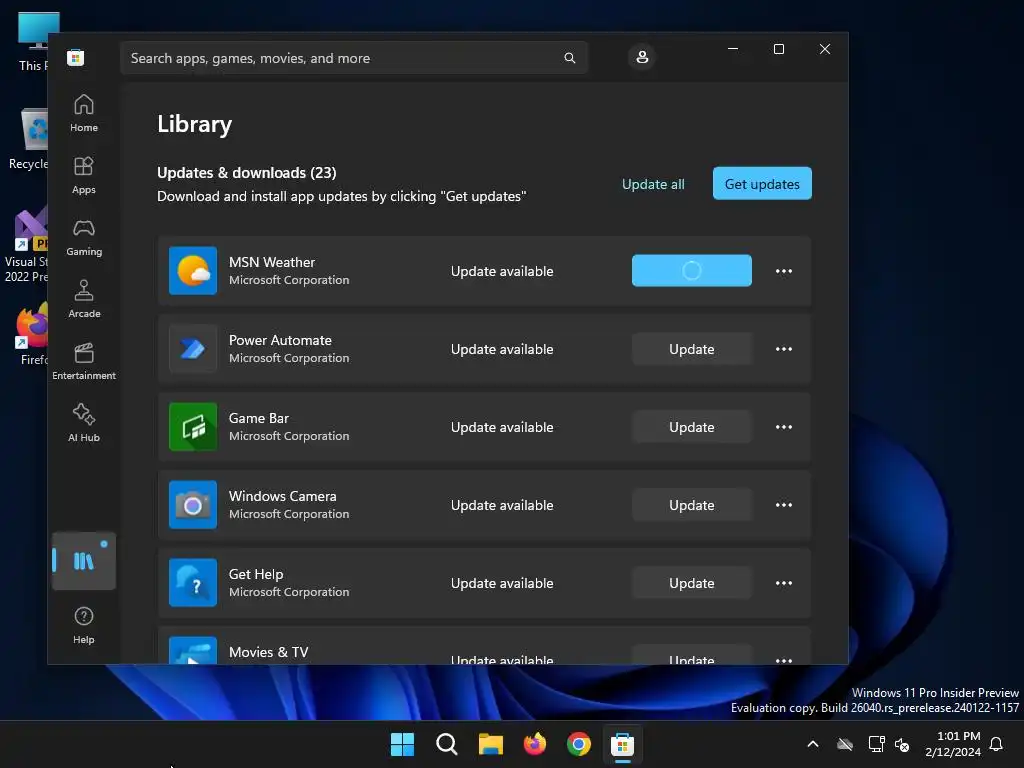Select the Library icon in sidebar
1024x768 pixels.
[84, 561]
